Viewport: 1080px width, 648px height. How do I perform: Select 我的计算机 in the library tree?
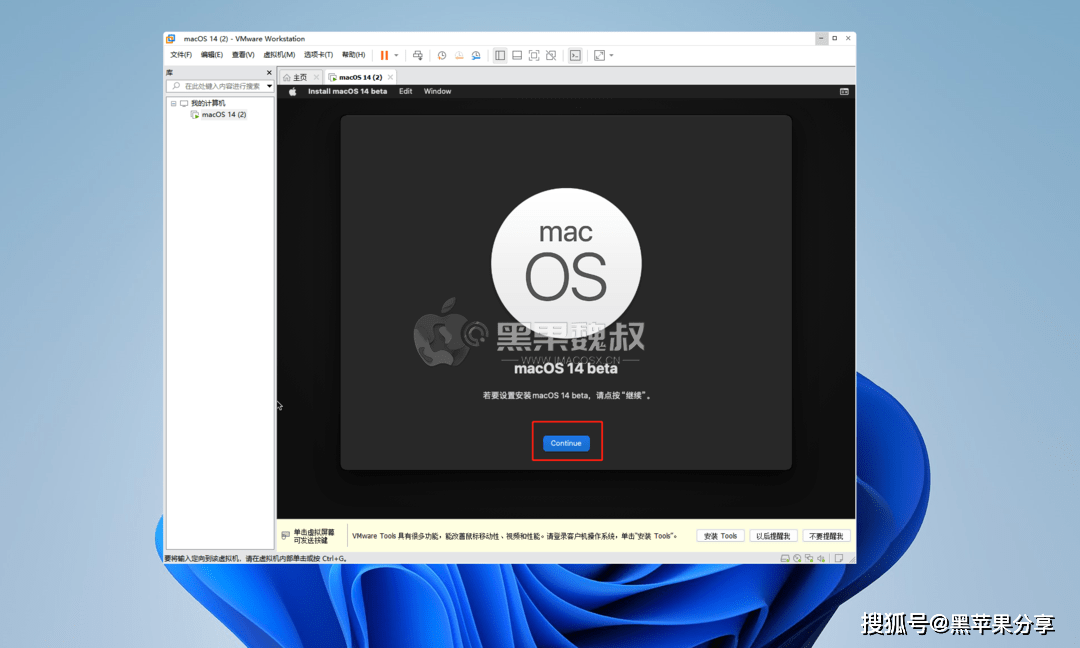(x=207, y=103)
